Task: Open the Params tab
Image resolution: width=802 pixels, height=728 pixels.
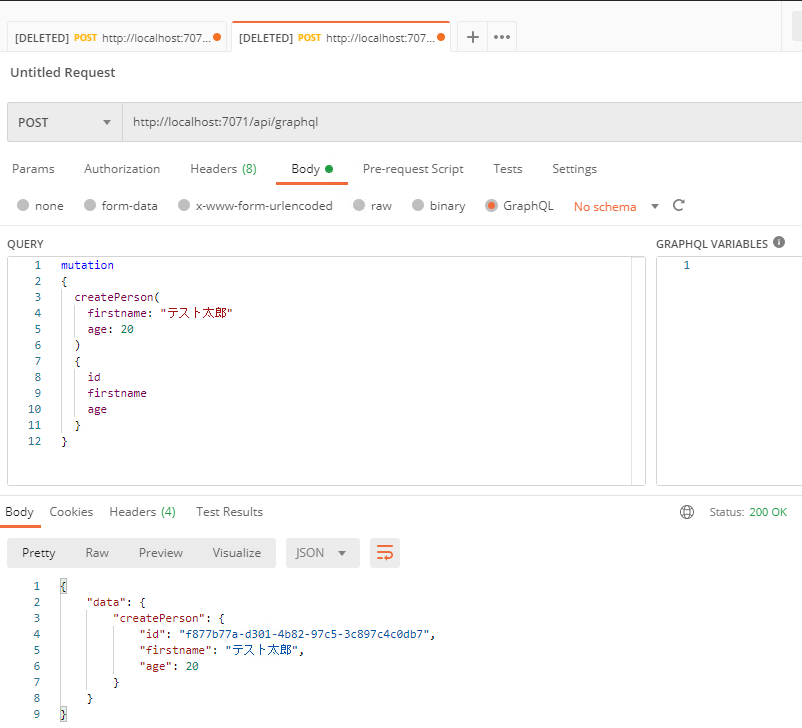Action: click(x=33, y=169)
